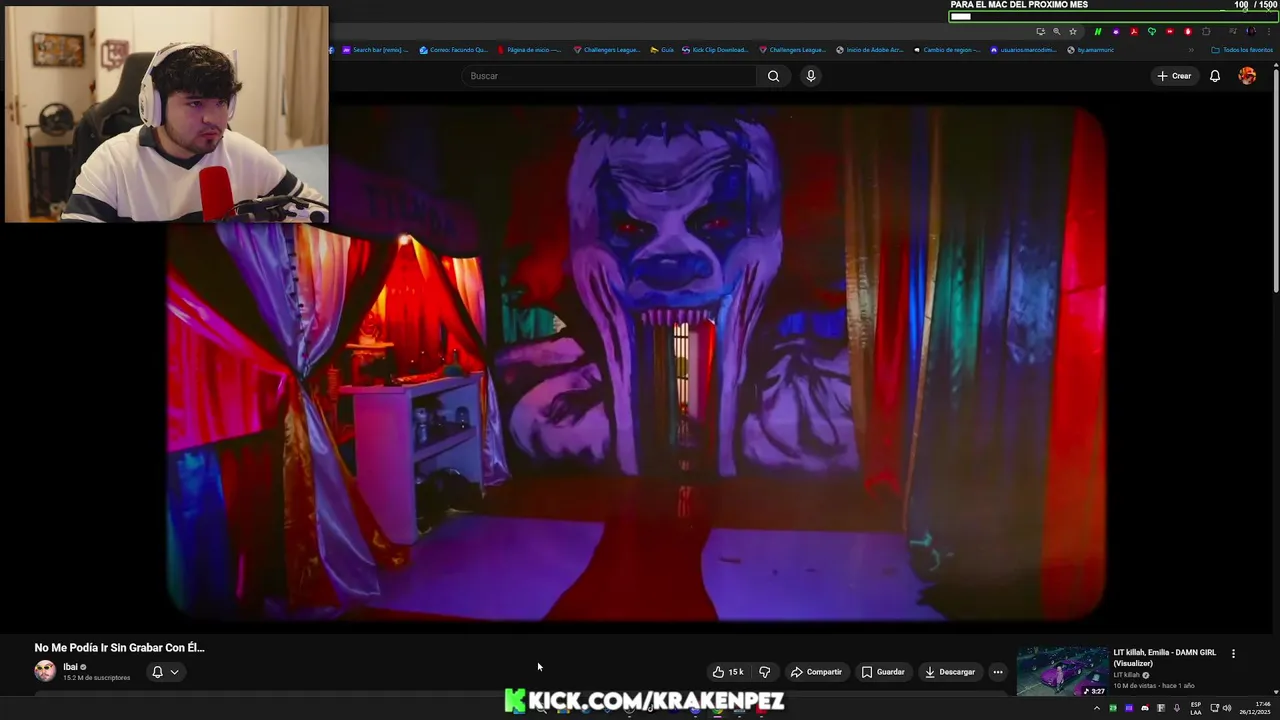Click the microphone tray icon

(x=1177, y=708)
